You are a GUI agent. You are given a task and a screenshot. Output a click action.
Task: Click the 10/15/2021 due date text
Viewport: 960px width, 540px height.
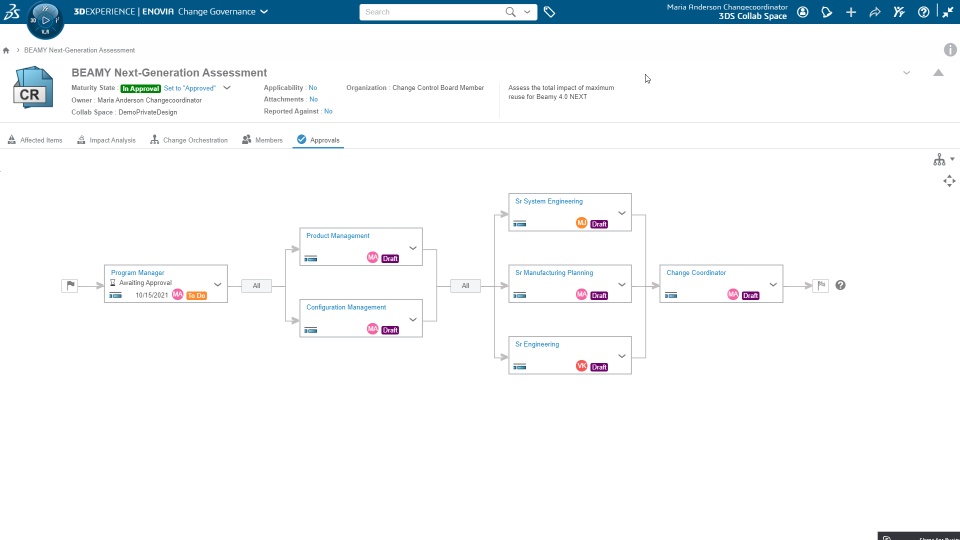[152, 295]
